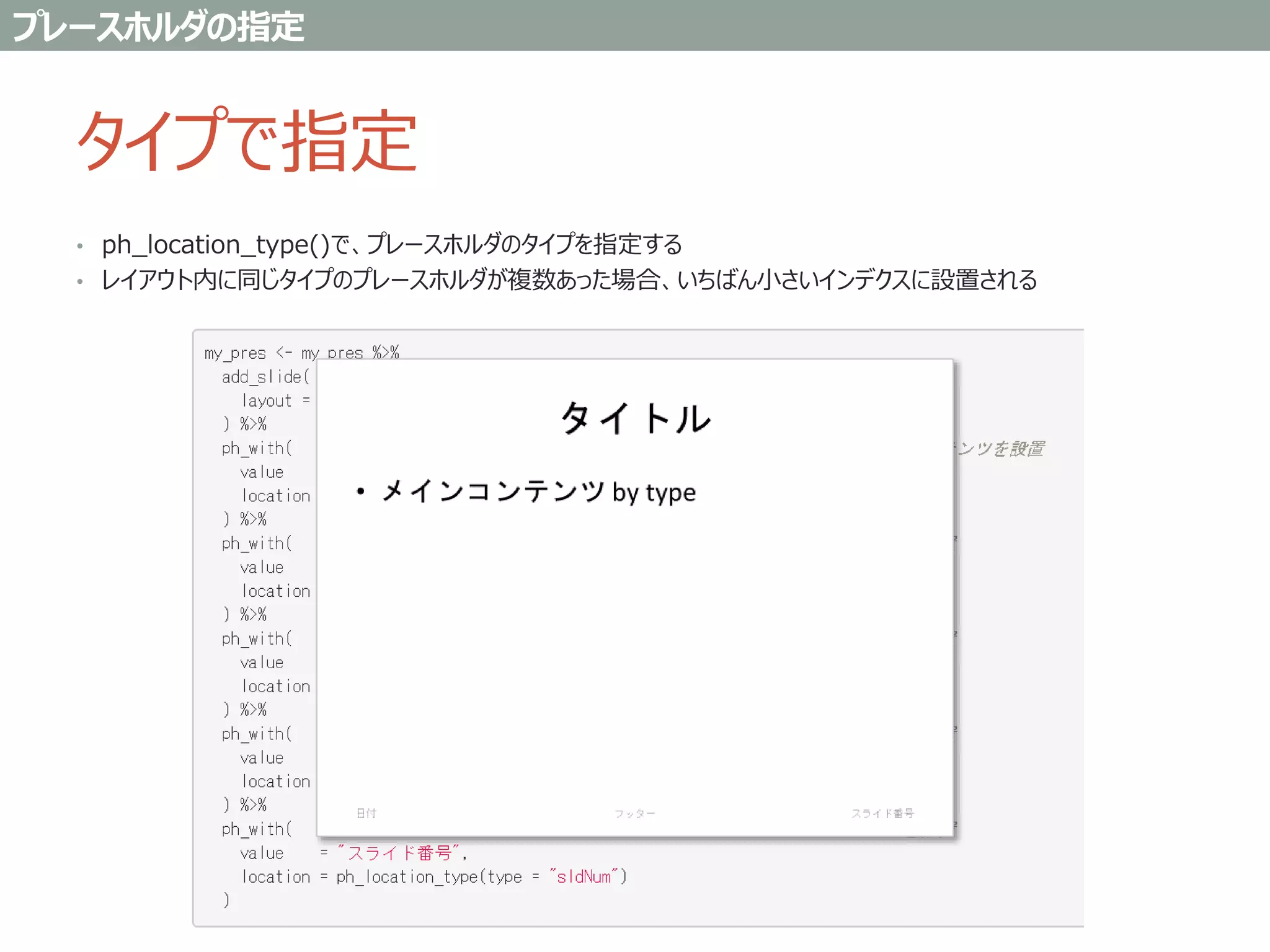Click the add_slide( code line

[265, 376]
